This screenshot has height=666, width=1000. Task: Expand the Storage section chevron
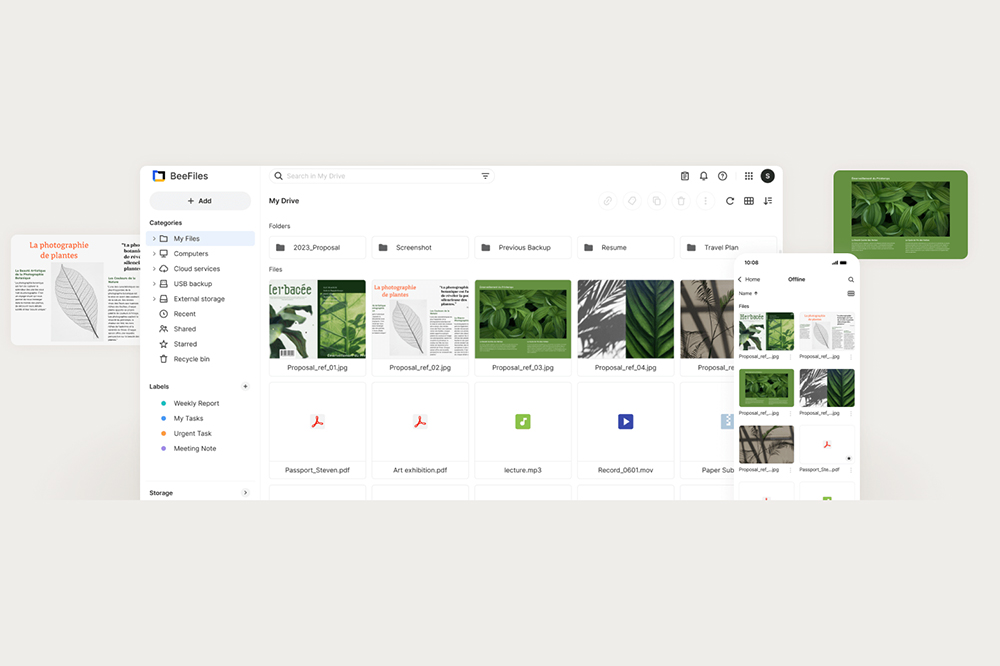point(246,492)
